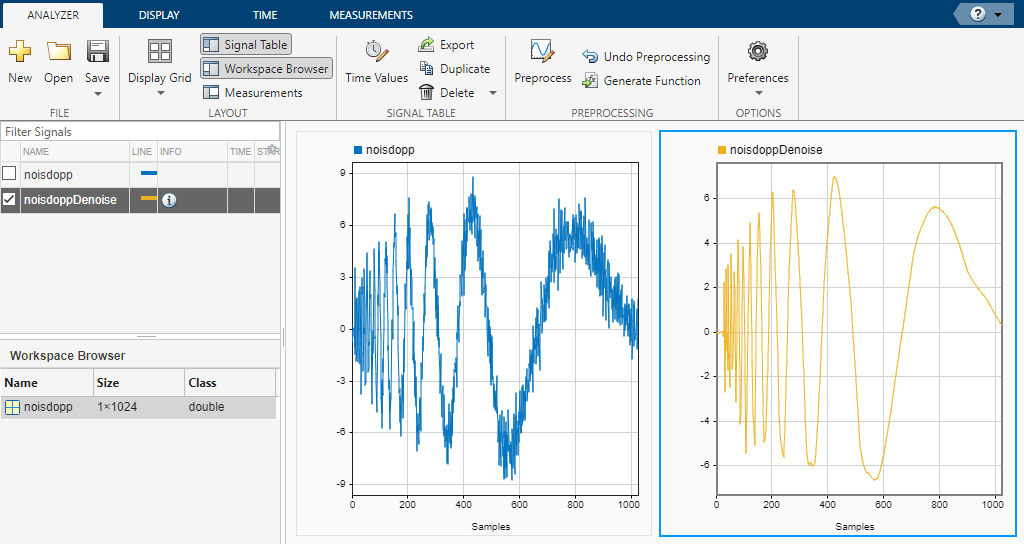Click the double class cell
1024x544 pixels.
pos(206,407)
